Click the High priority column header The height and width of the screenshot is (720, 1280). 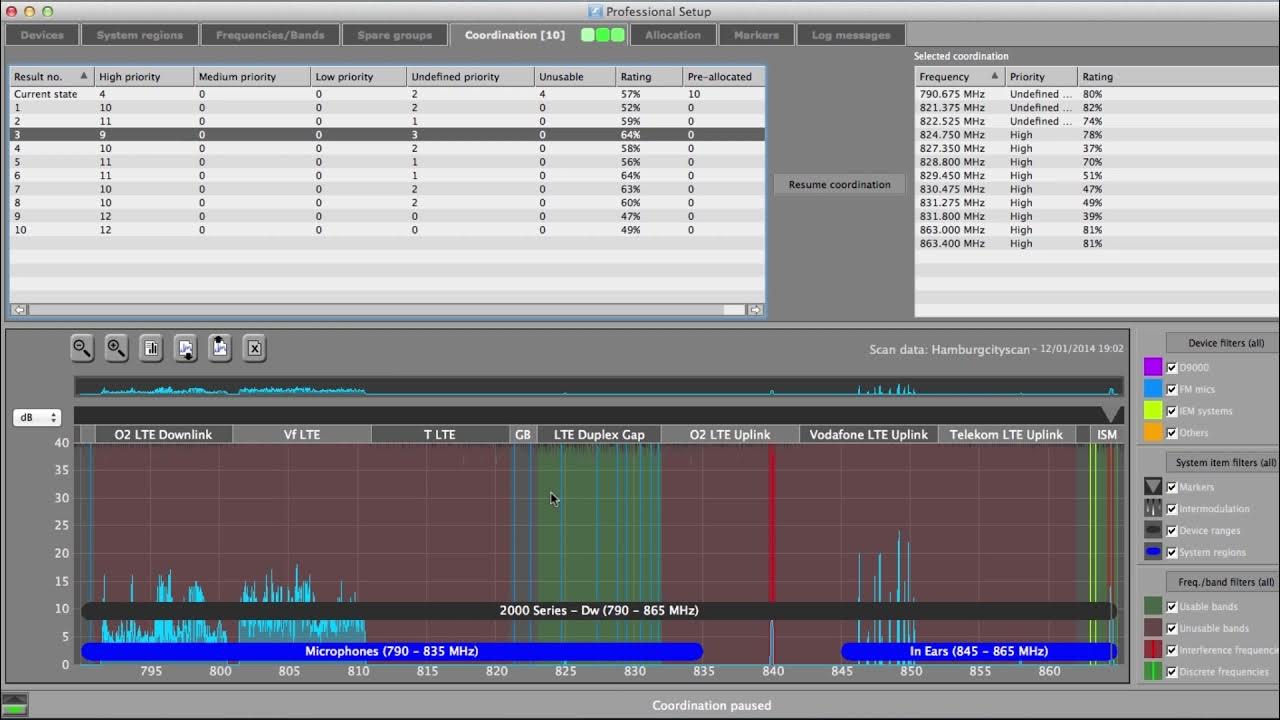click(144, 76)
